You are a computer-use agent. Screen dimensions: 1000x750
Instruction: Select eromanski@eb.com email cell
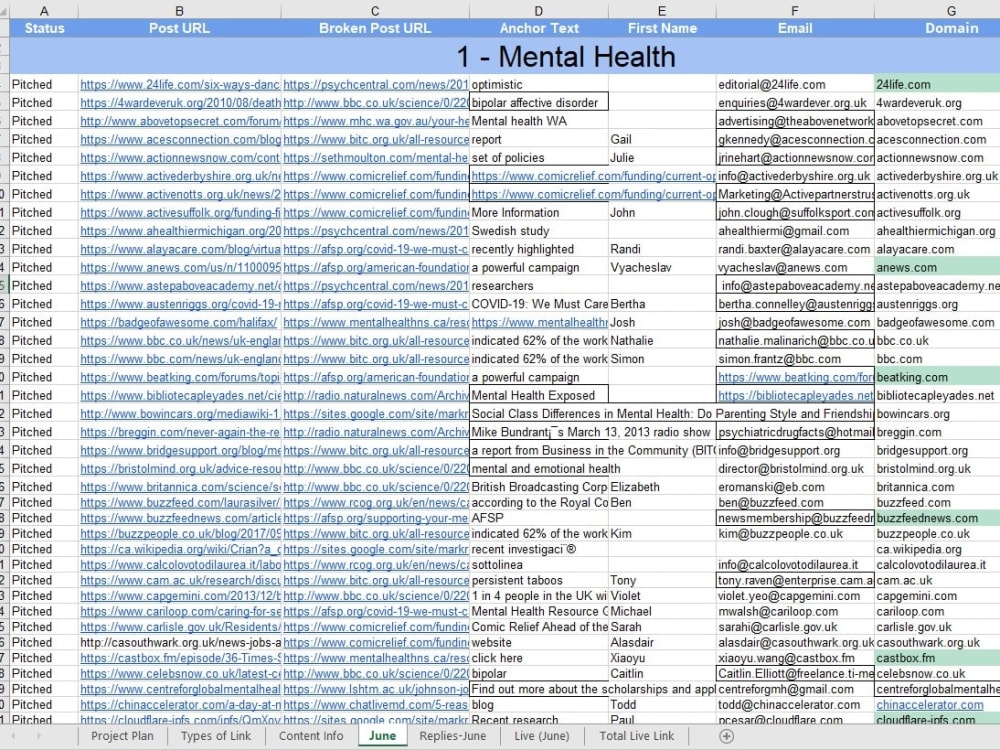(x=795, y=487)
